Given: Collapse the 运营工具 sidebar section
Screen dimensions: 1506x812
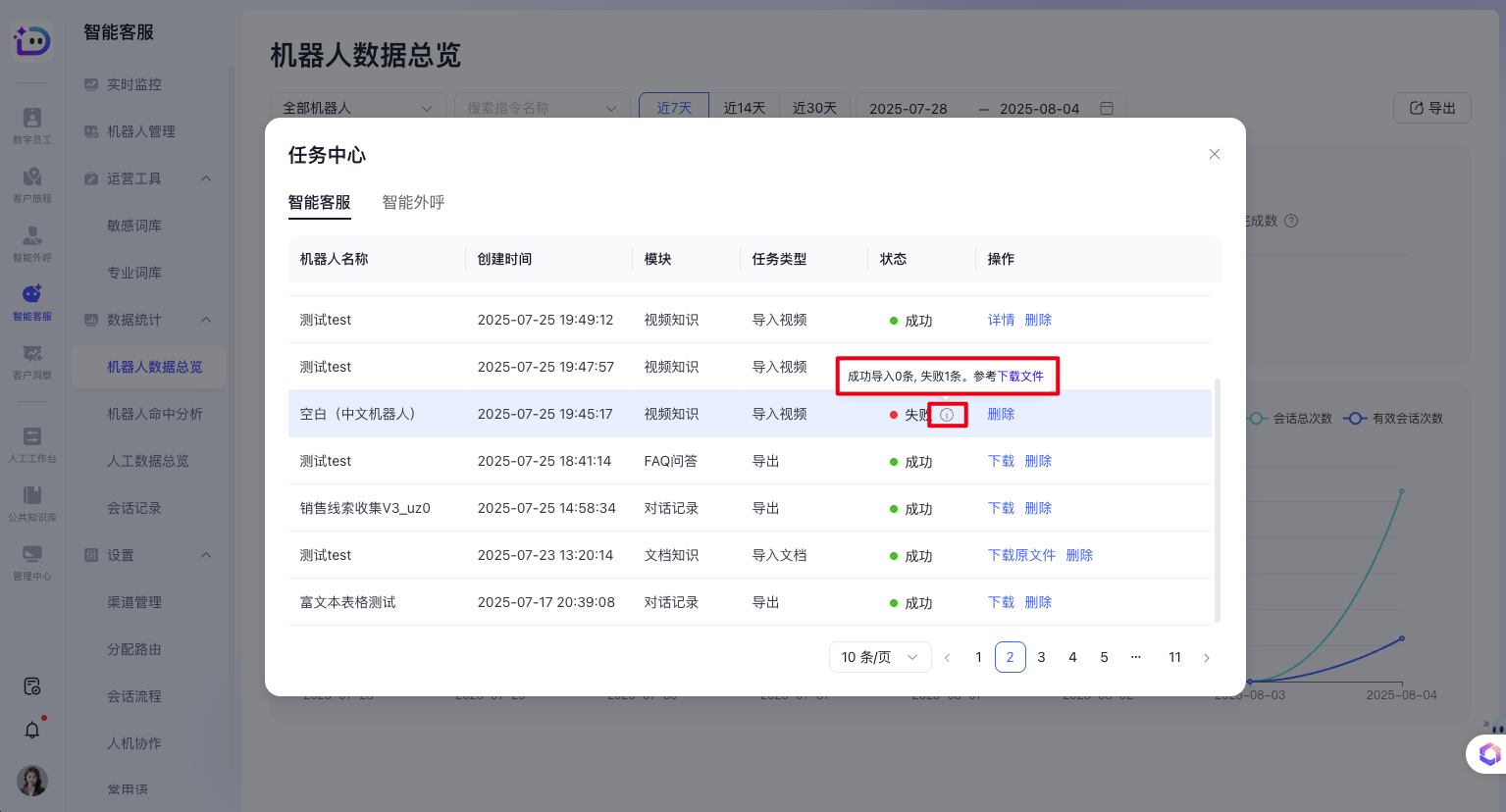Looking at the screenshot, I should pos(205,178).
